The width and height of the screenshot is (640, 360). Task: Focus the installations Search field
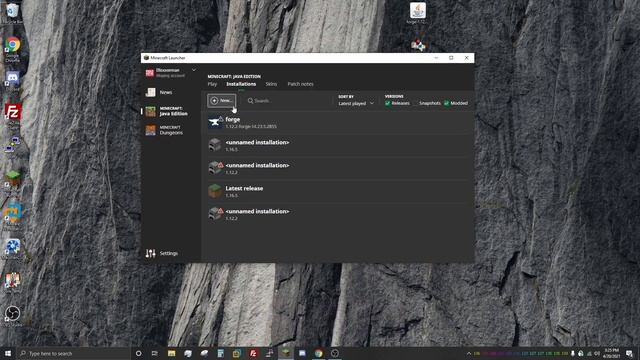[x=286, y=100]
